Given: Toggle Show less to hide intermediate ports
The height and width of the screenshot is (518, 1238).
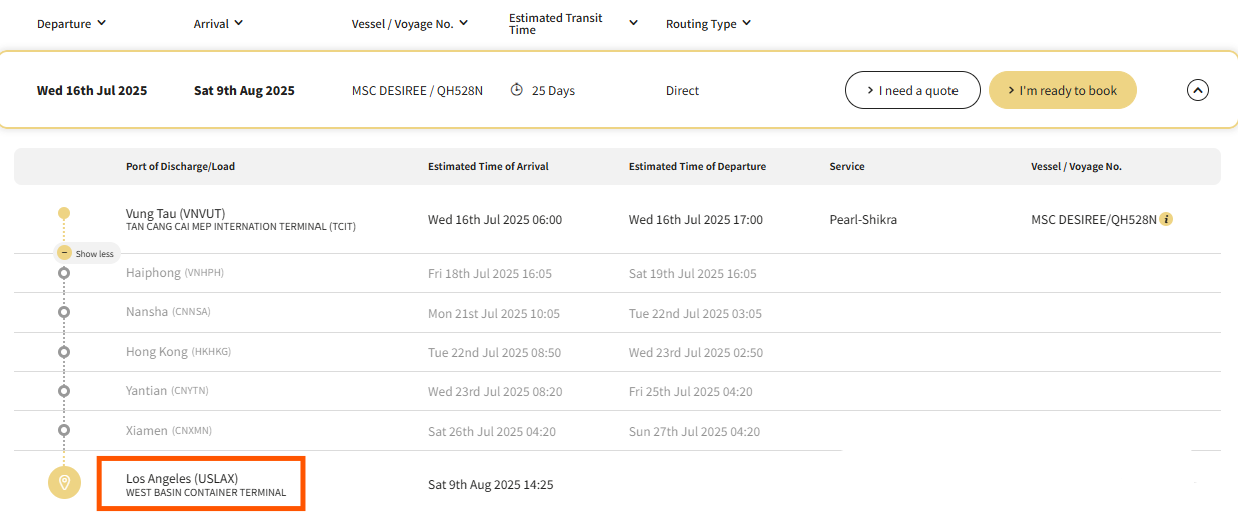Looking at the screenshot, I should (87, 253).
